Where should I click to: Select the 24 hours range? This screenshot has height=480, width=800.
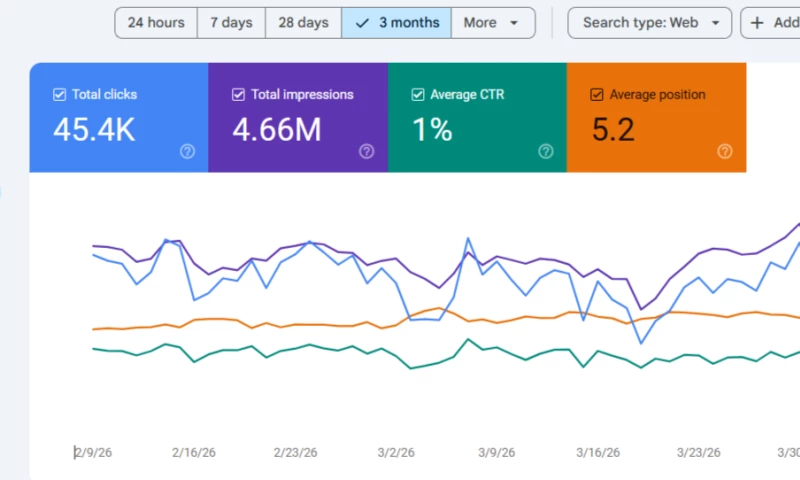pos(156,23)
